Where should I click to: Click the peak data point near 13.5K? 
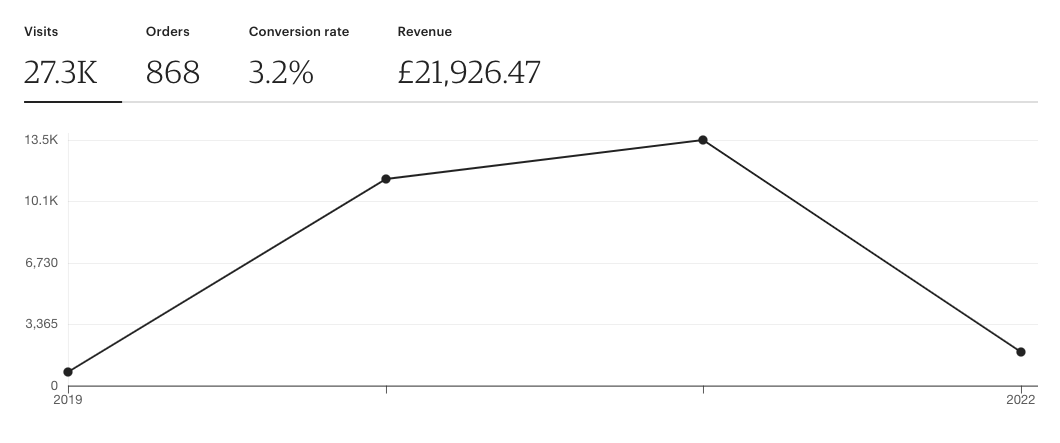click(x=703, y=140)
